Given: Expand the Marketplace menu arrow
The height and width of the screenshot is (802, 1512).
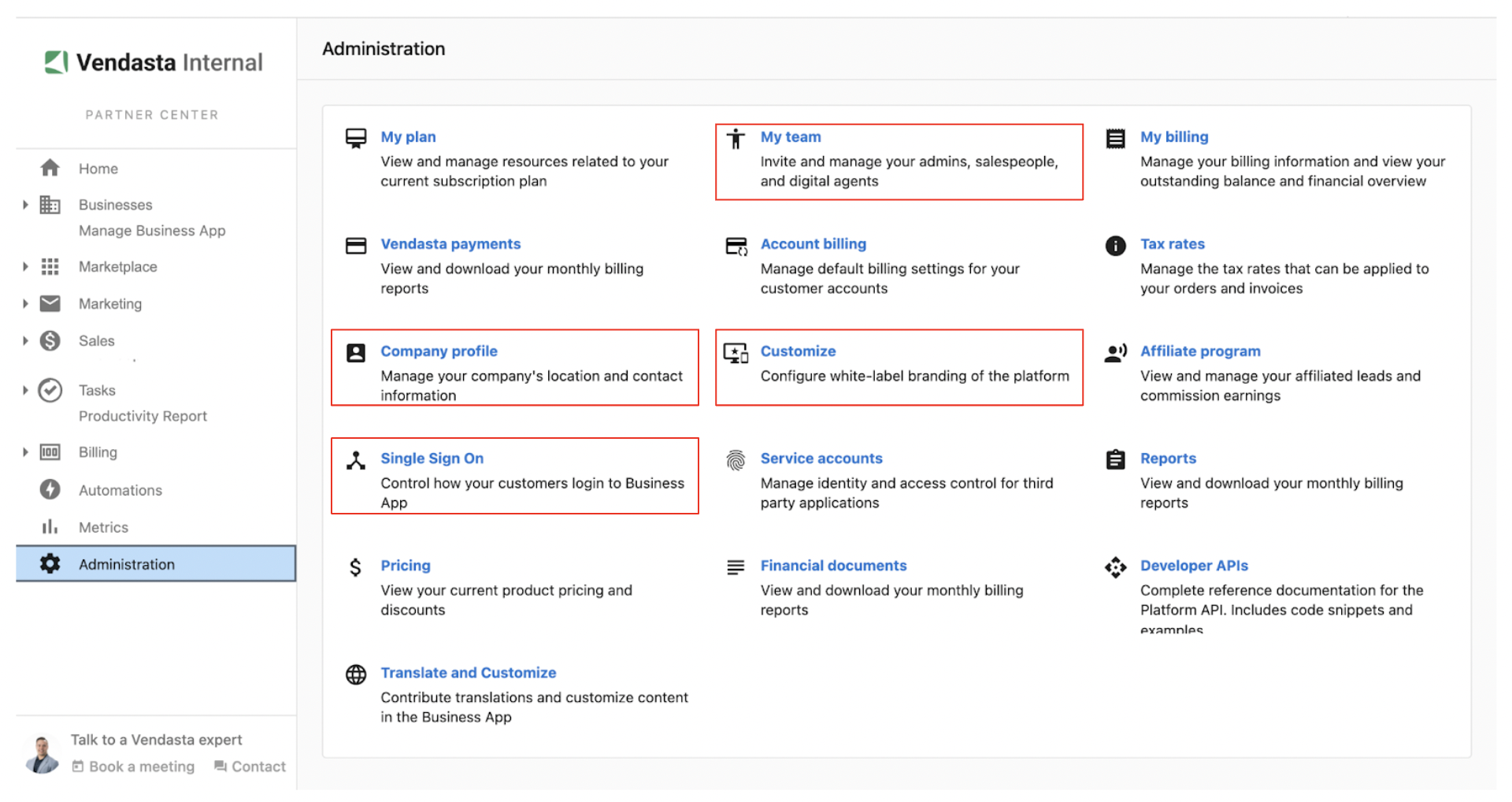Looking at the screenshot, I should click(25, 266).
